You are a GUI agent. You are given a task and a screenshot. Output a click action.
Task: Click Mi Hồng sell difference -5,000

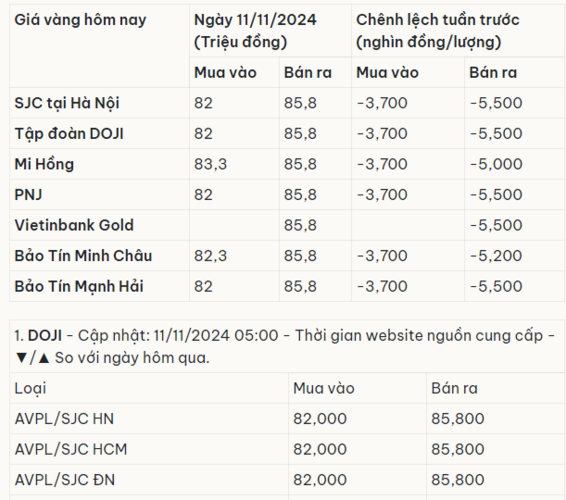(x=496, y=164)
